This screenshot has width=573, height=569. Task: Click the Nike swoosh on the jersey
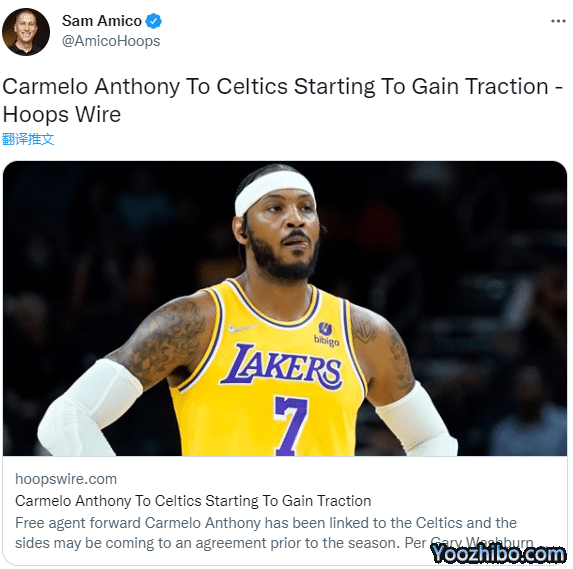tap(242, 327)
